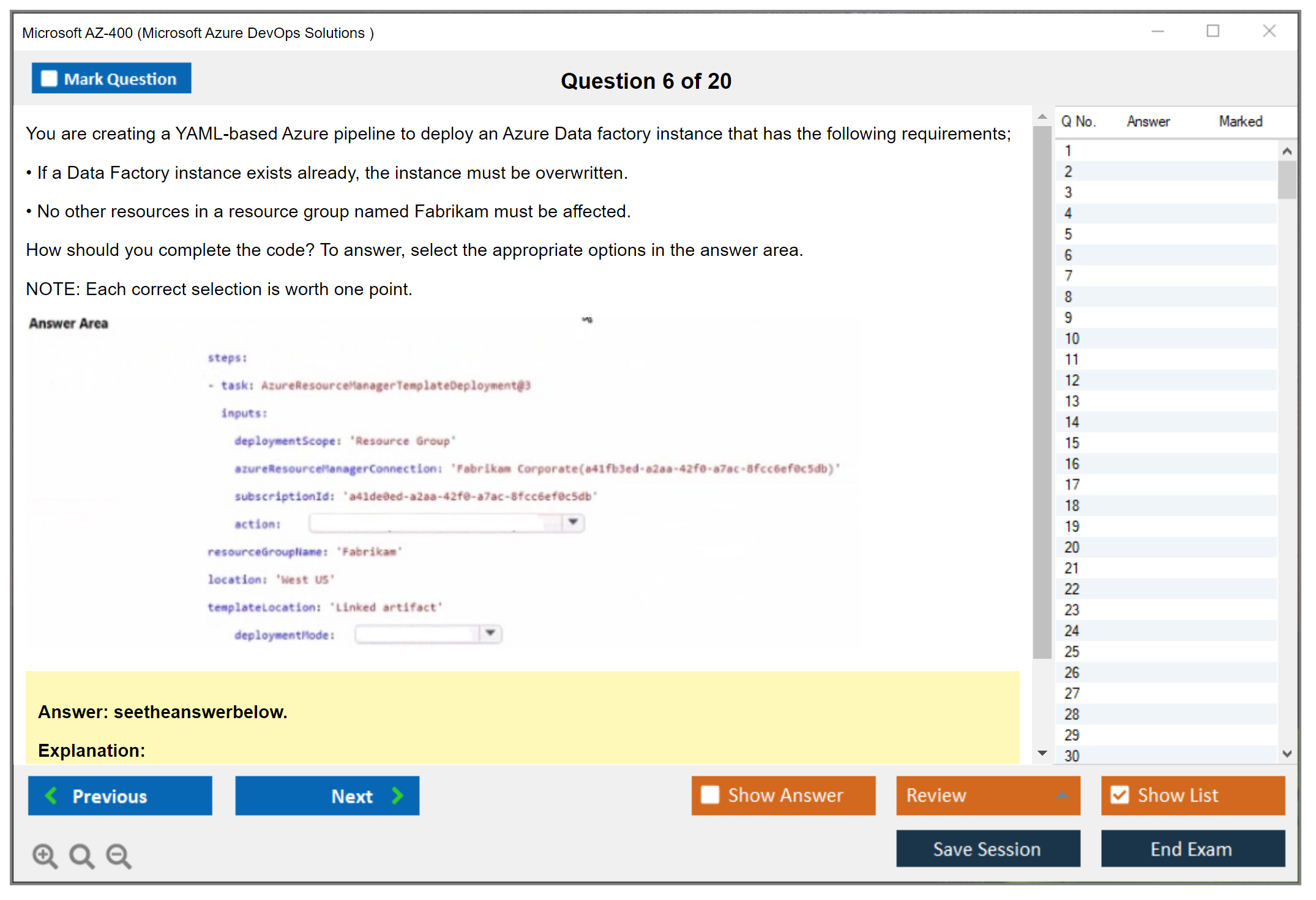Image resolution: width=1316 pixels, height=900 pixels.
Task: Click the Save Session button
Action: (987, 849)
